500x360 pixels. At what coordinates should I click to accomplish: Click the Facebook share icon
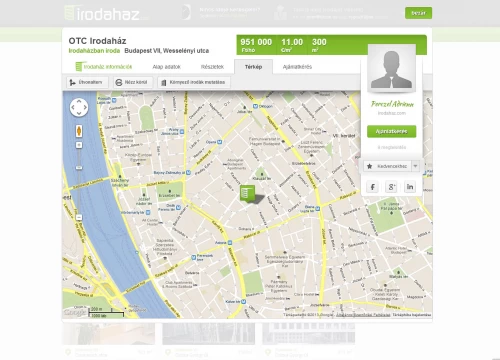pos(372,187)
